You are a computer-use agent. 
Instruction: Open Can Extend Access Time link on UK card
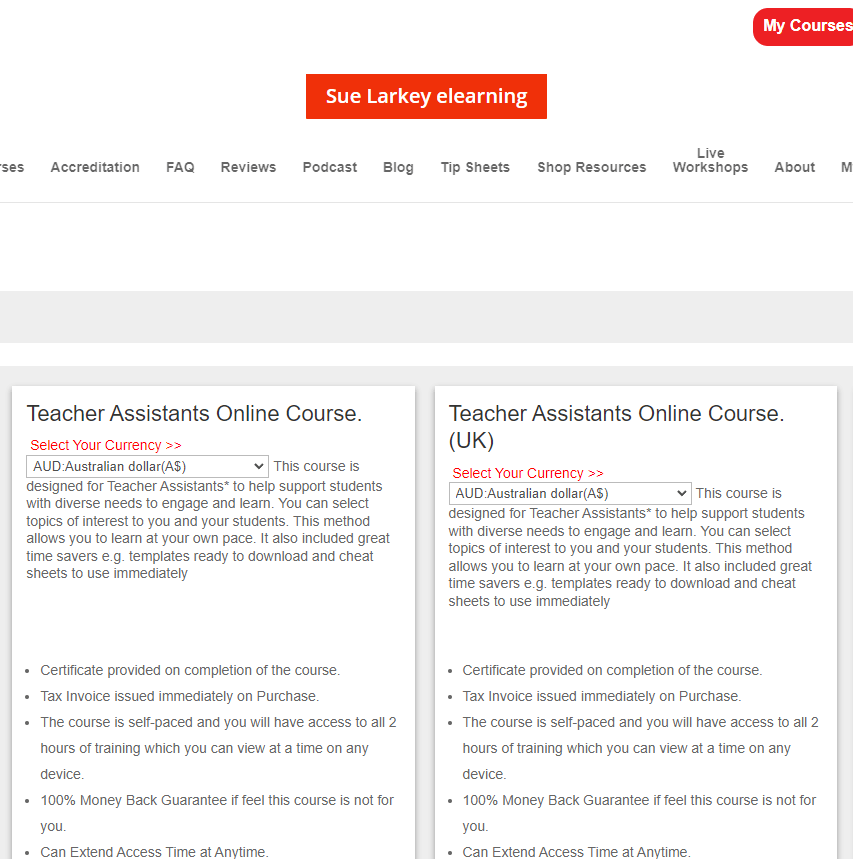575,852
